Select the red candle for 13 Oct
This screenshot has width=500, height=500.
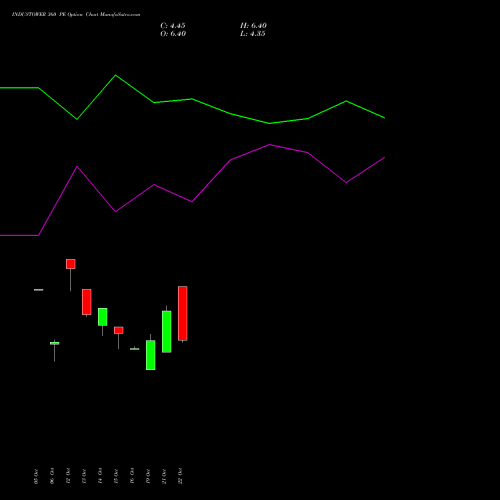[87, 302]
